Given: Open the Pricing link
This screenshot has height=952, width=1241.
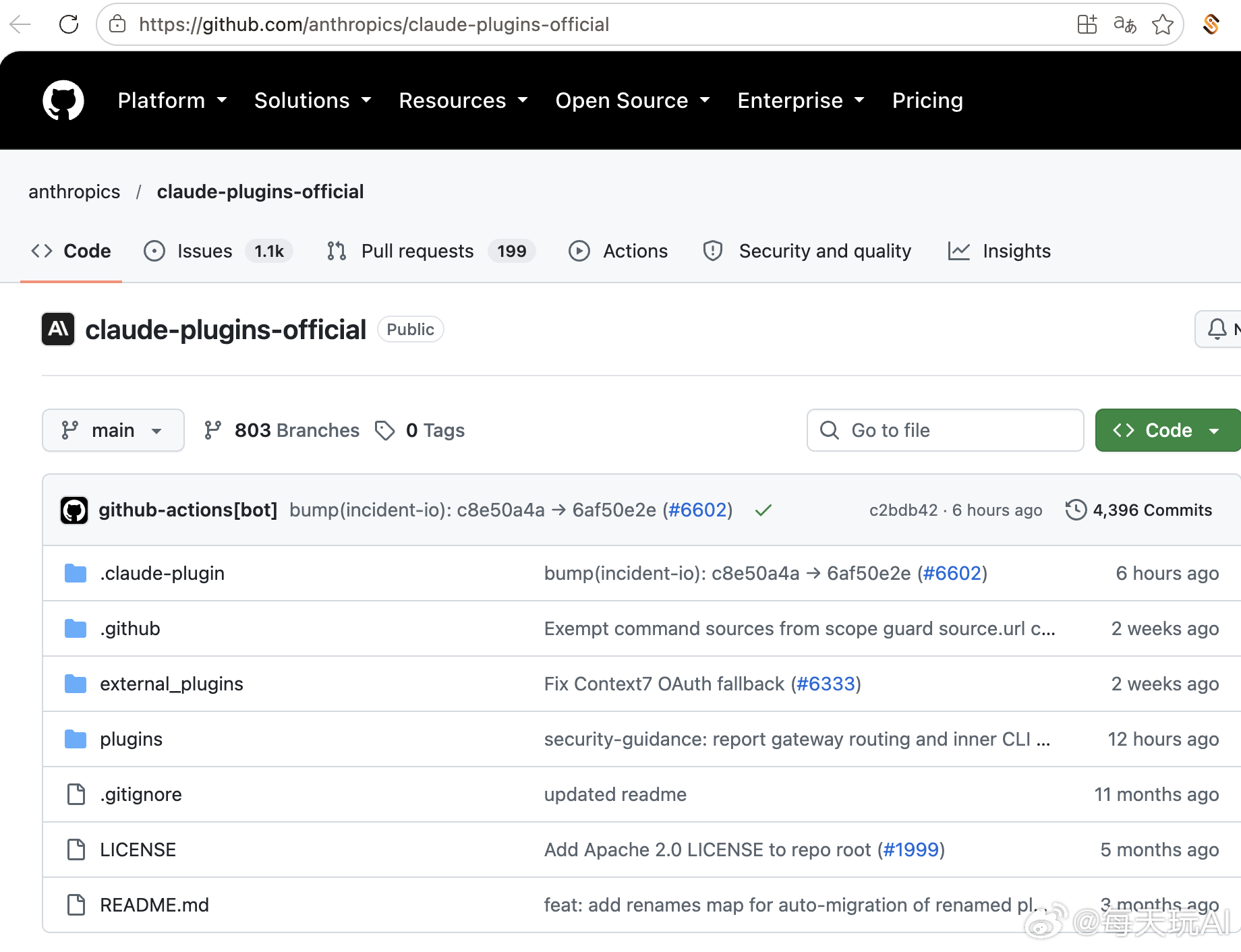Looking at the screenshot, I should tap(927, 100).
